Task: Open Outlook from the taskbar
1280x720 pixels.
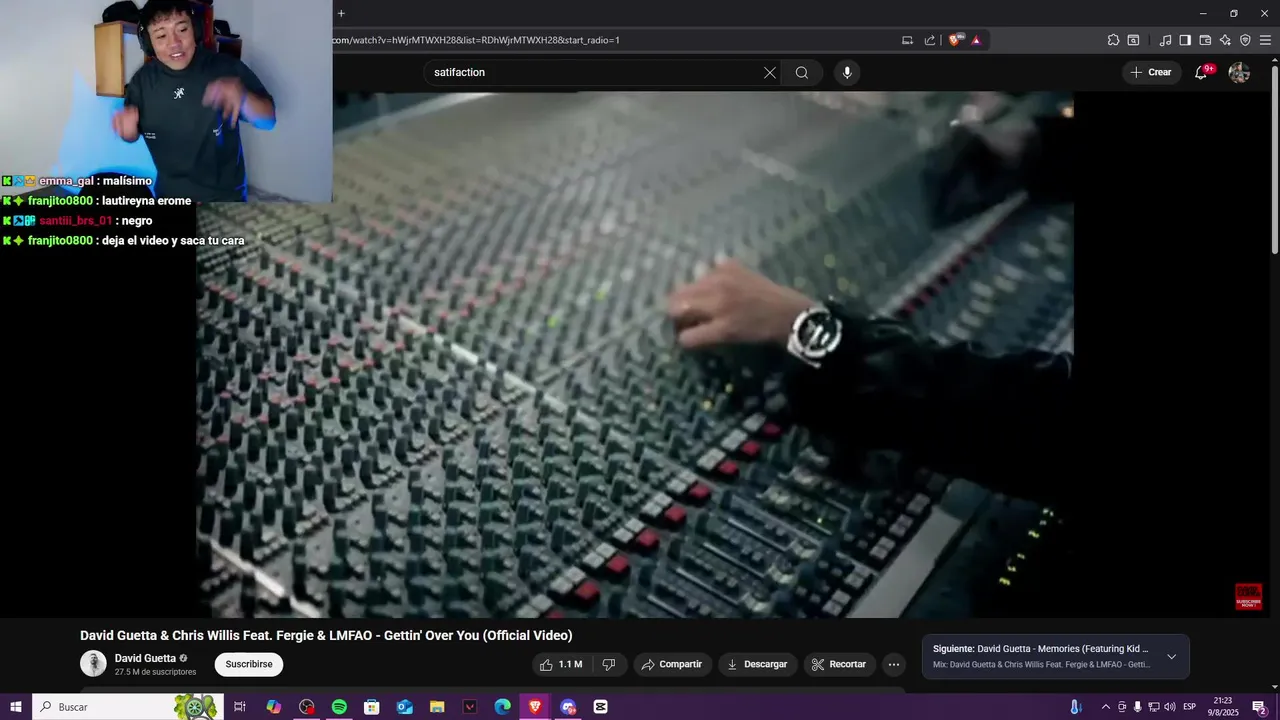Action: (404, 706)
